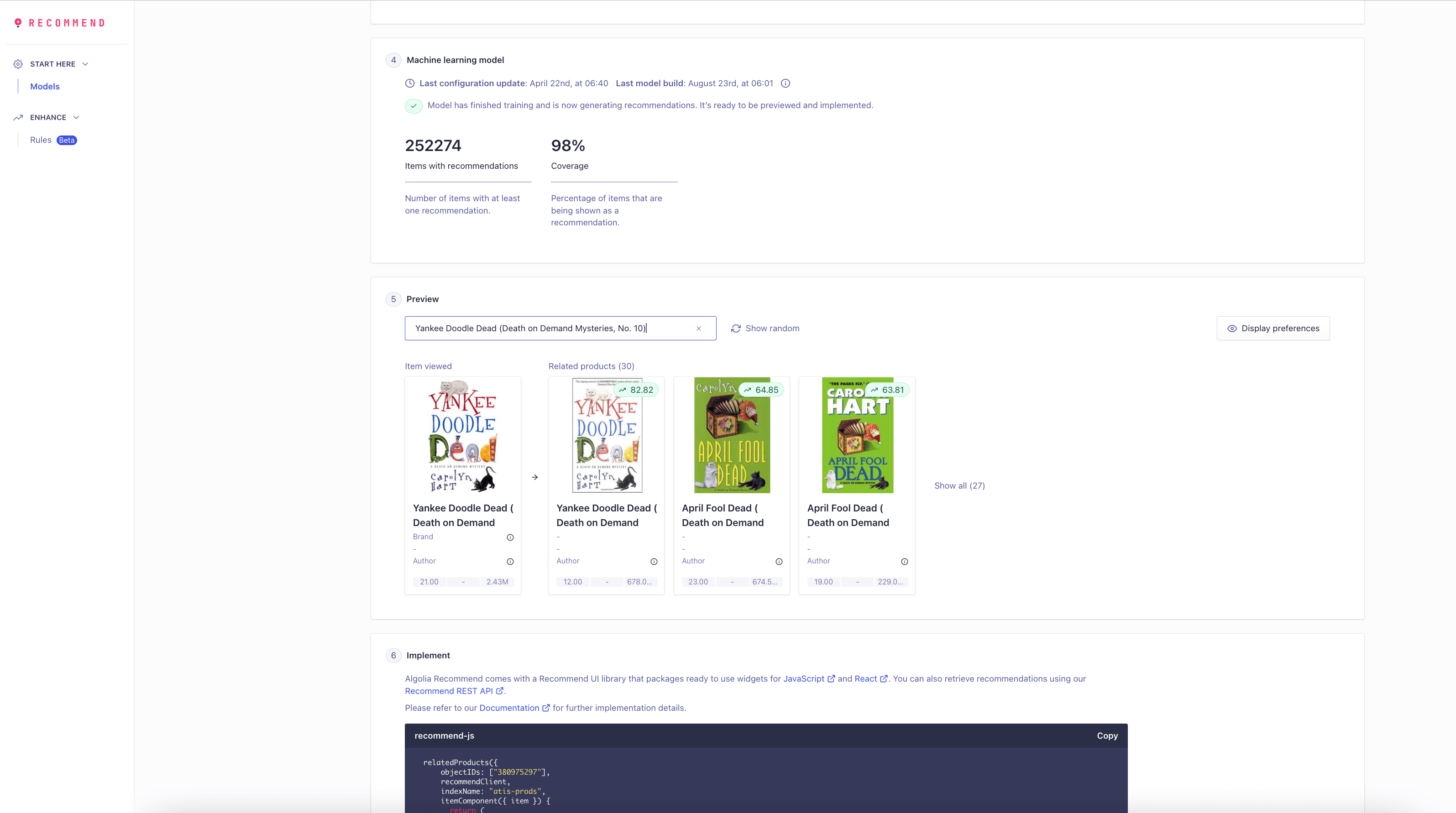Click the clear X icon in the preview search field
The image size is (1456, 813).
[700, 328]
